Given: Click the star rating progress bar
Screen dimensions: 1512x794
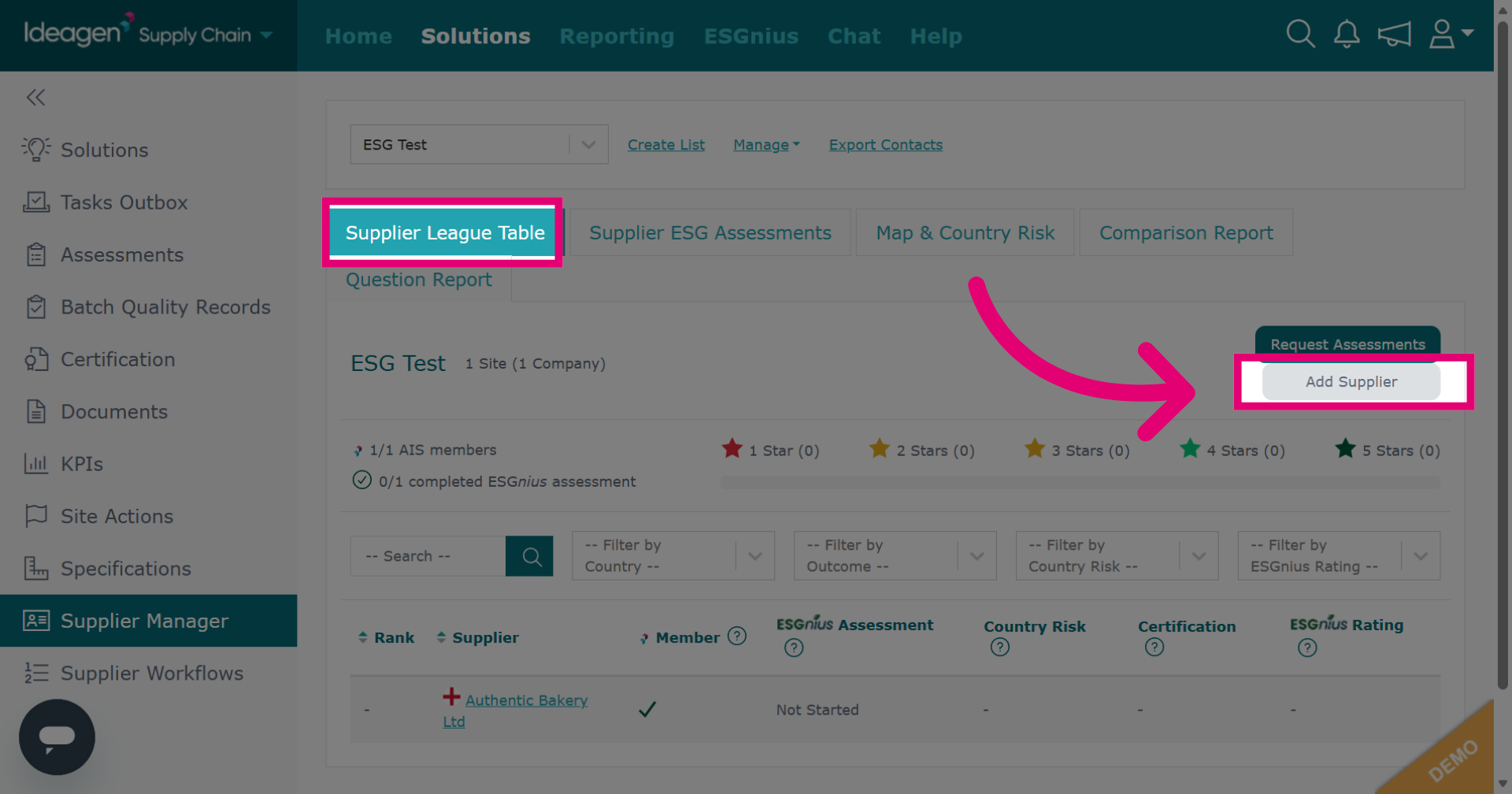Looking at the screenshot, I should click(x=1080, y=481).
